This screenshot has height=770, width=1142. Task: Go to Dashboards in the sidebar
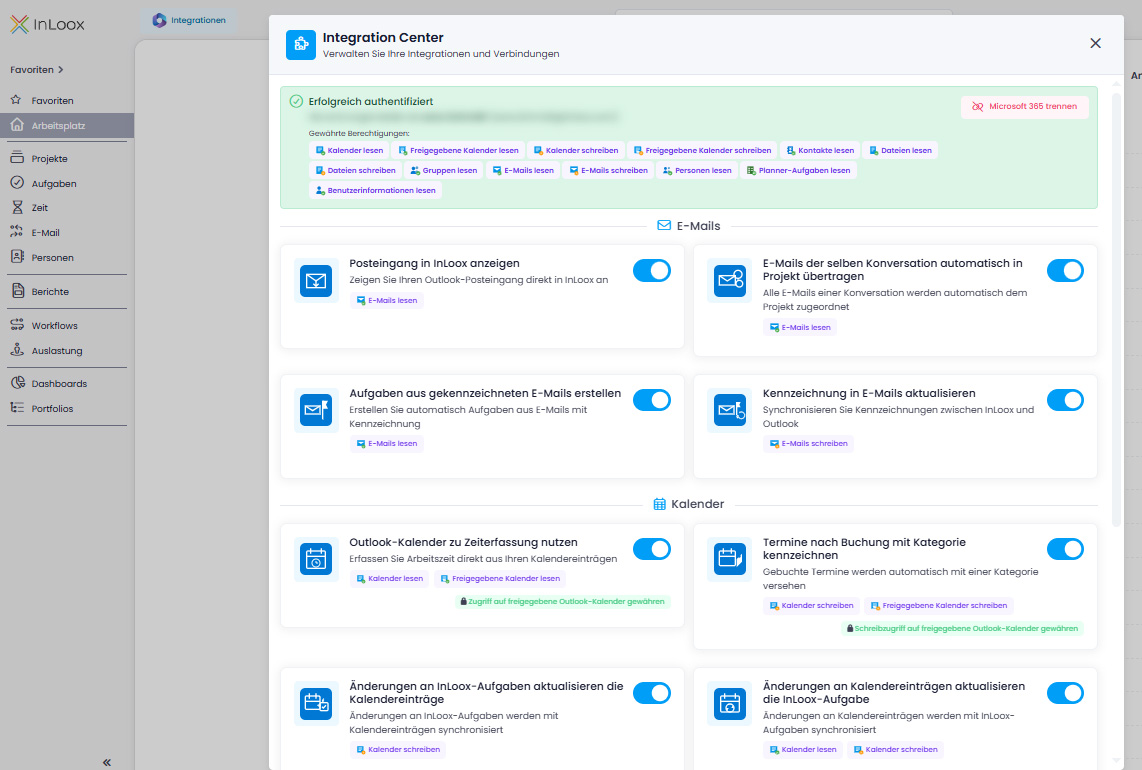point(58,384)
